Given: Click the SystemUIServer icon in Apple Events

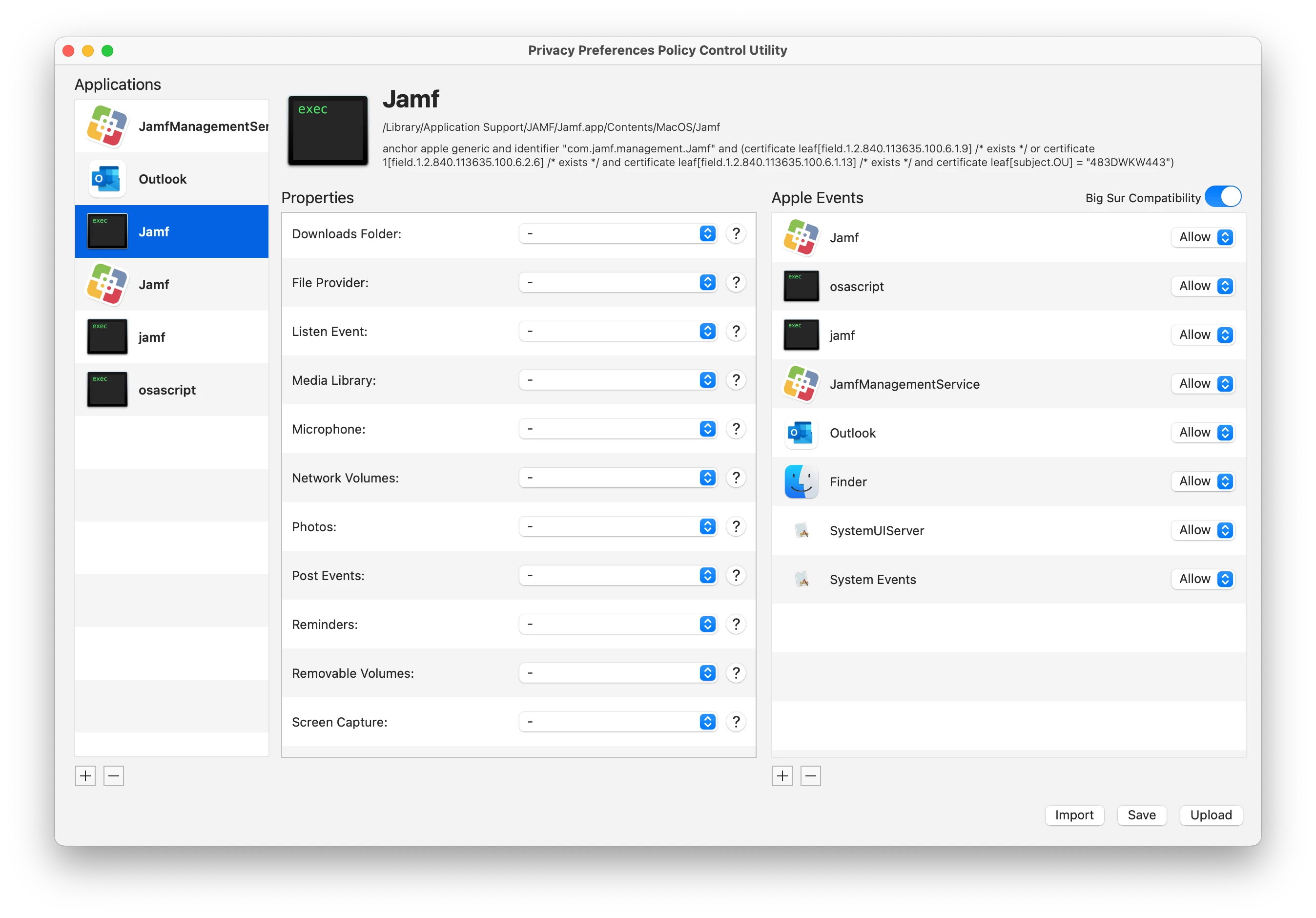Looking at the screenshot, I should (802, 531).
